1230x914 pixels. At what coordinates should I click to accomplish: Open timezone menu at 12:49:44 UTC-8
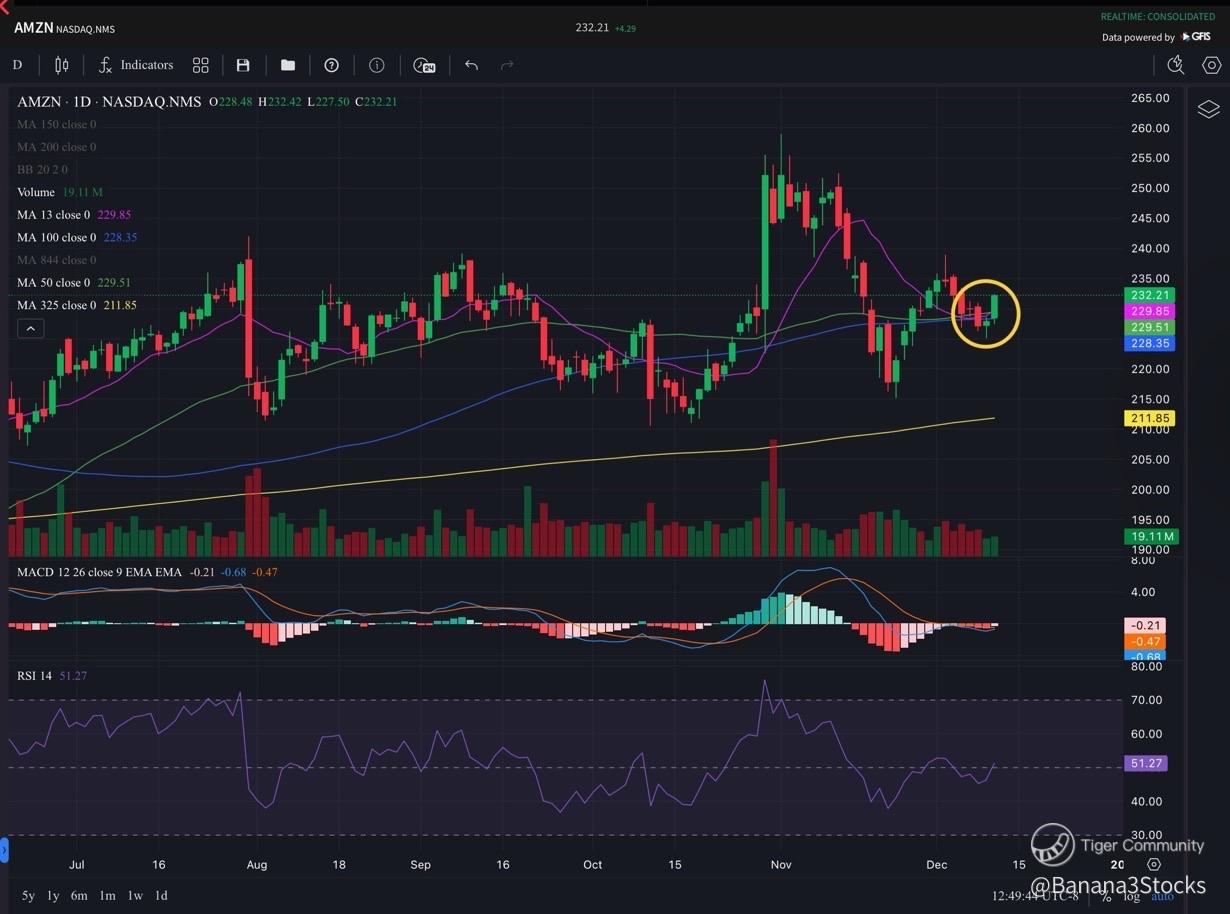point(1036,896)
